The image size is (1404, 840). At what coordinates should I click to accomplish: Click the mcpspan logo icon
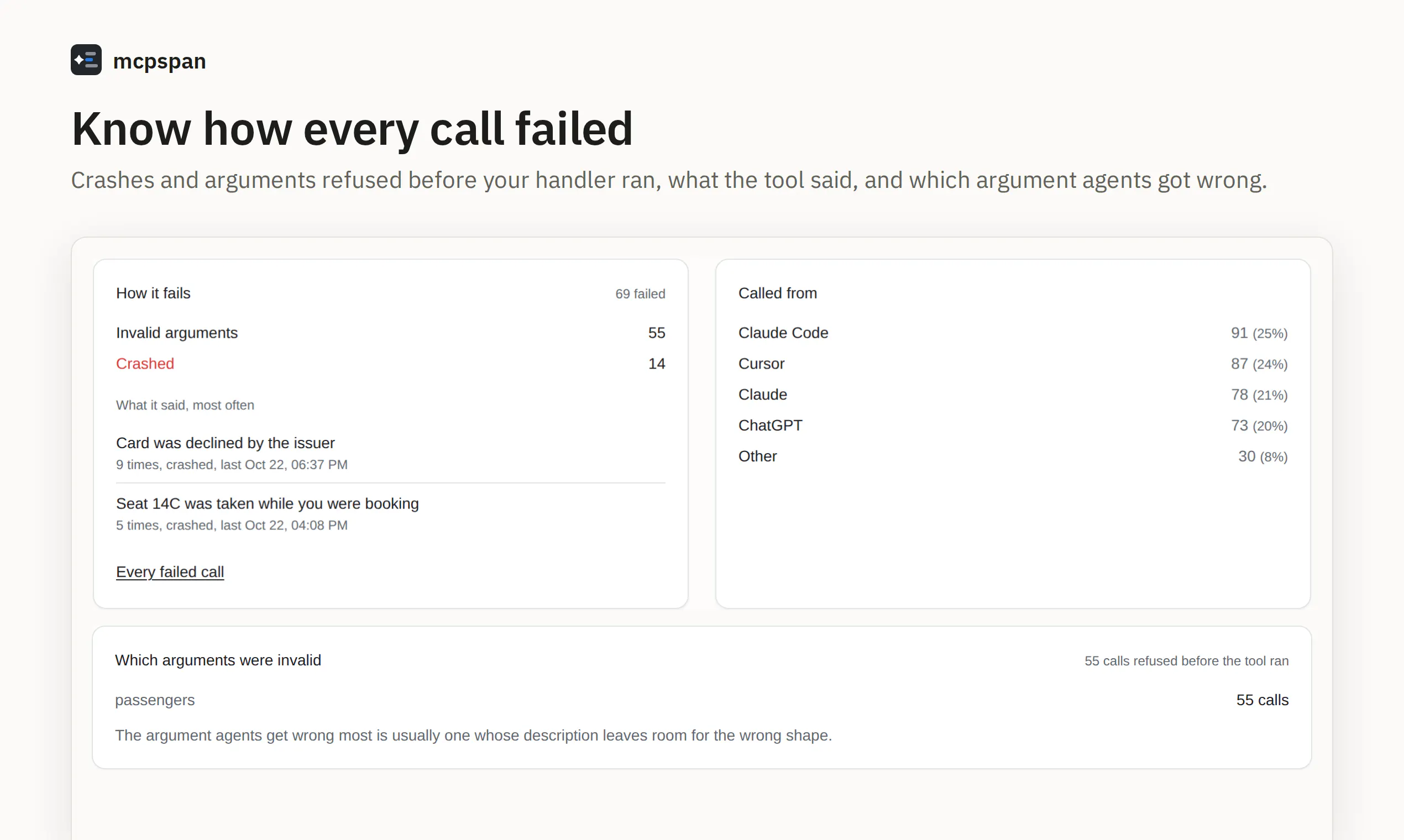86,60
